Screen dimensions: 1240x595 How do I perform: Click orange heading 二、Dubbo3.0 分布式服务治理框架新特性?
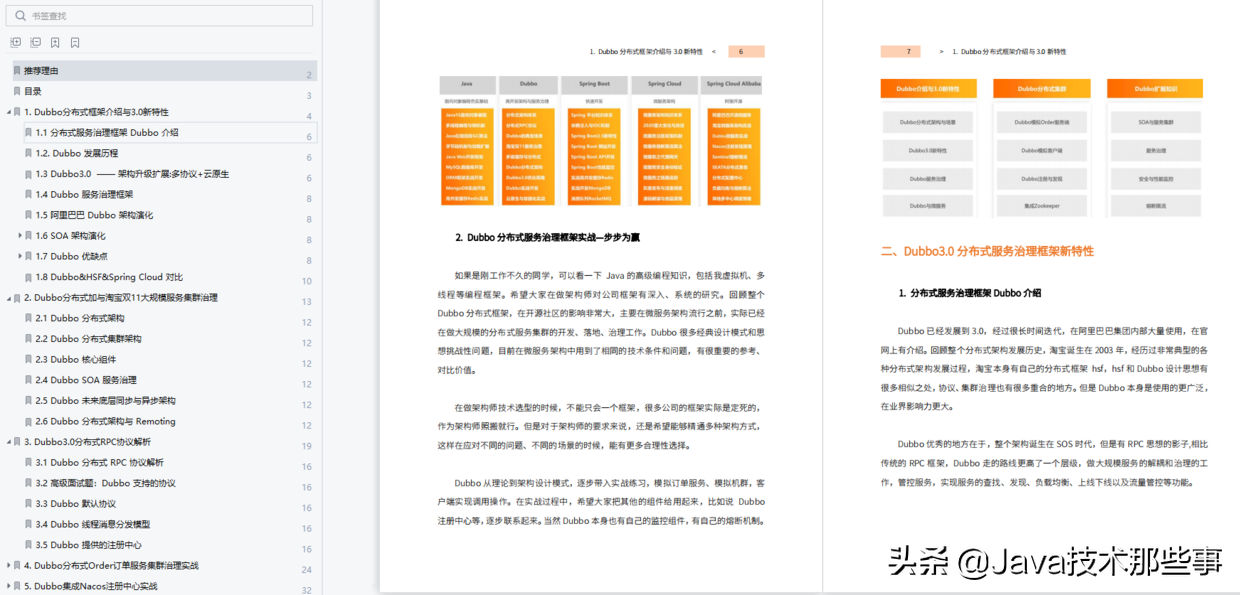987,251
